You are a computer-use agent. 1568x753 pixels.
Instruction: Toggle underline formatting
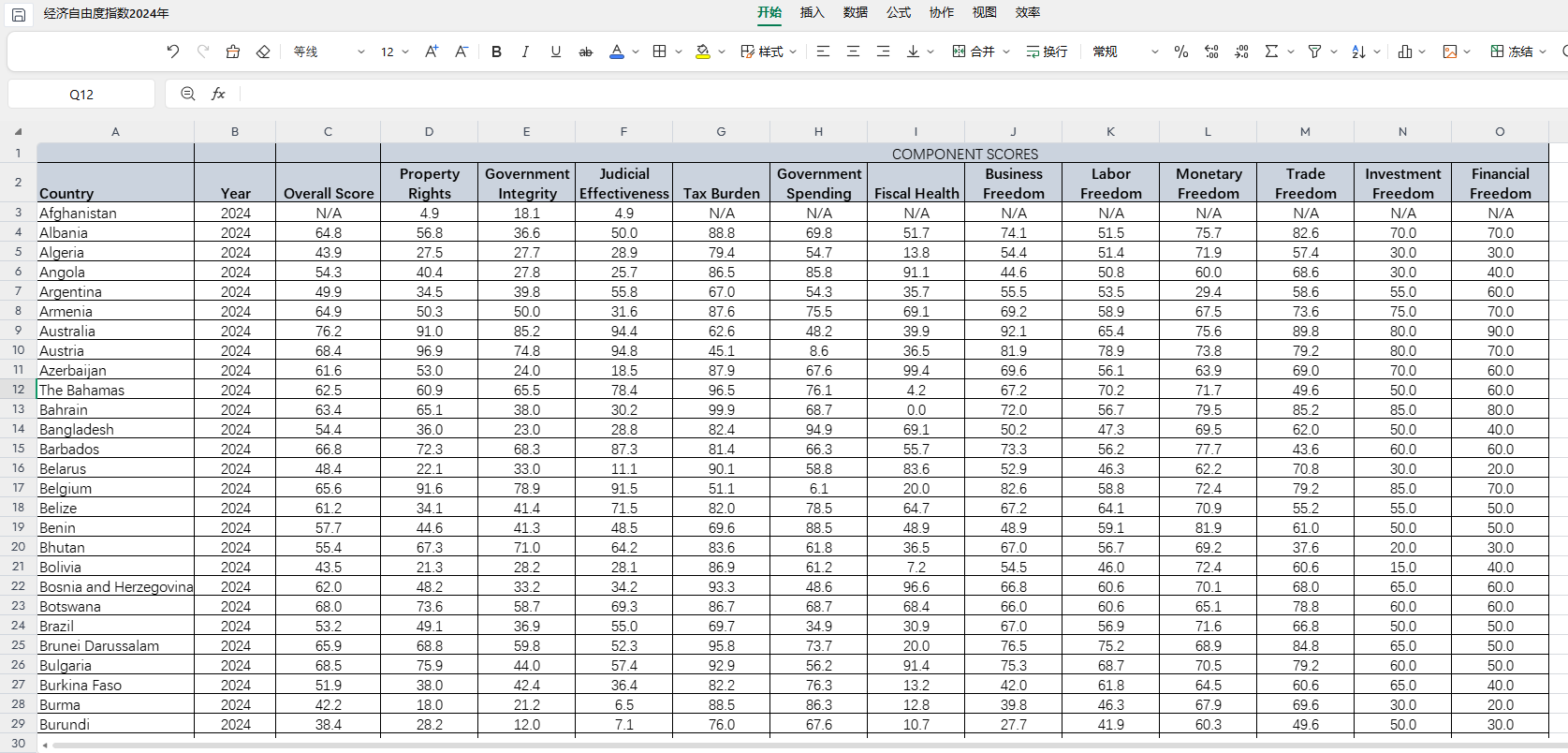(x=556, y=52)
